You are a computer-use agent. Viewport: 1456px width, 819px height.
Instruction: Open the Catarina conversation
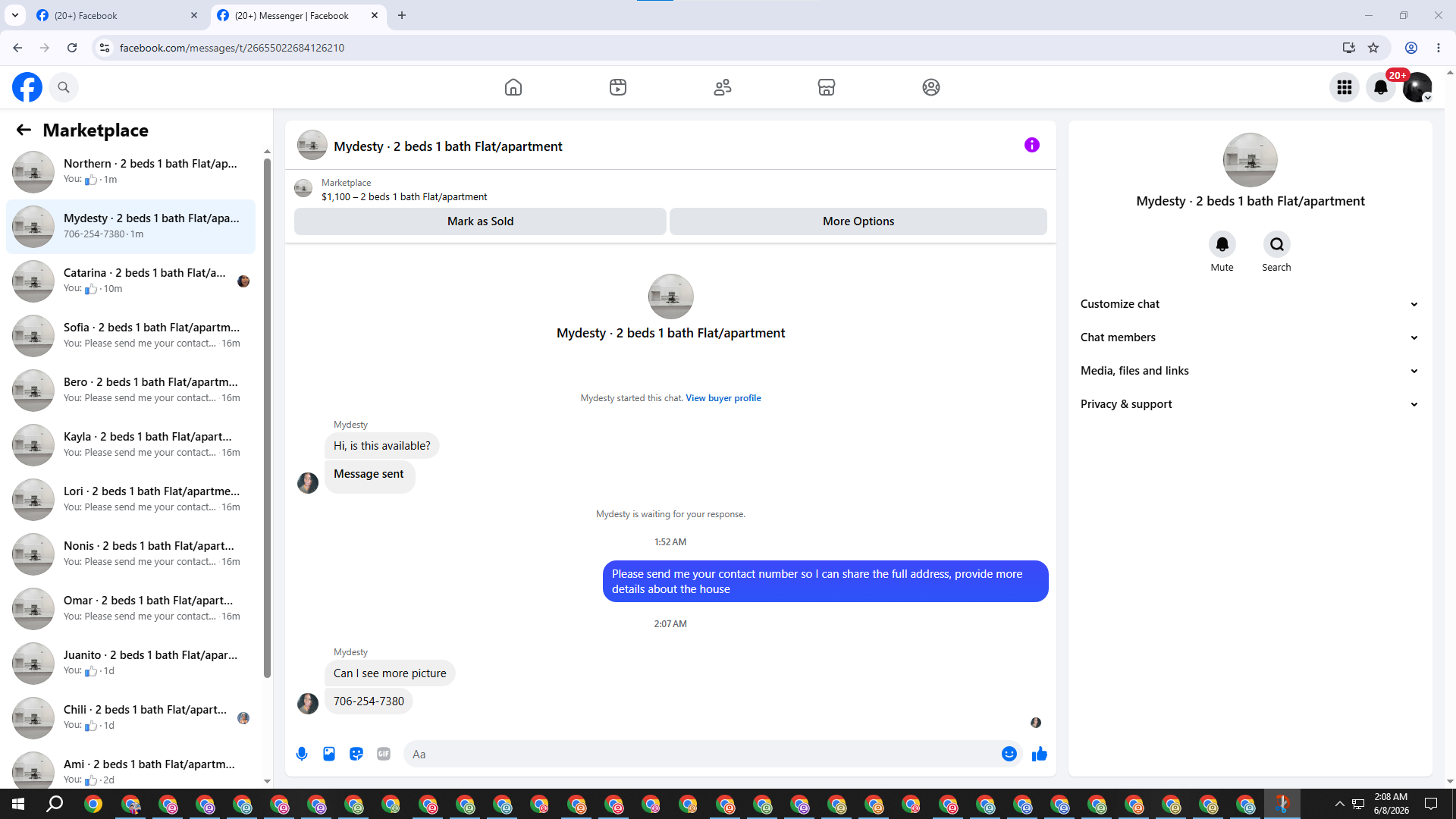[x=130, y=281]
